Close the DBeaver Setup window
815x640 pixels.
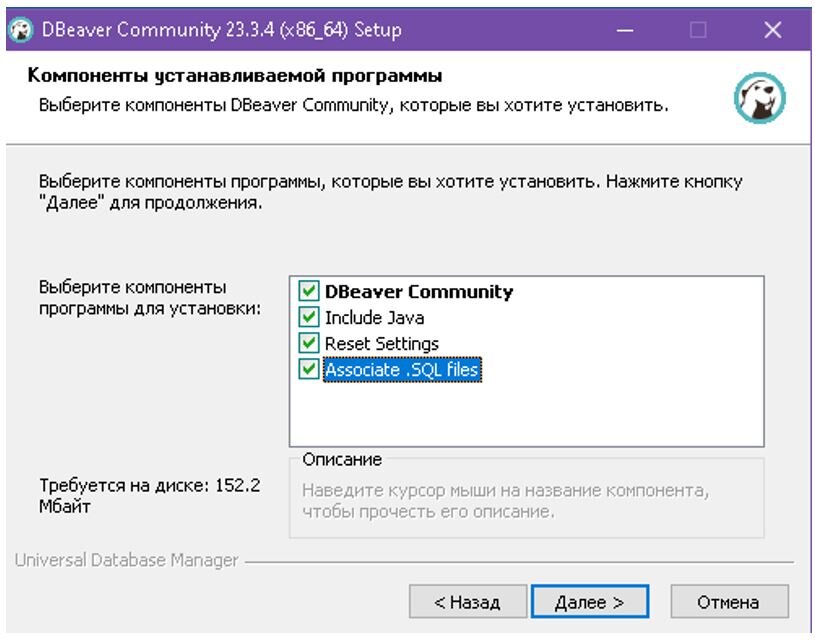(773, 30)
